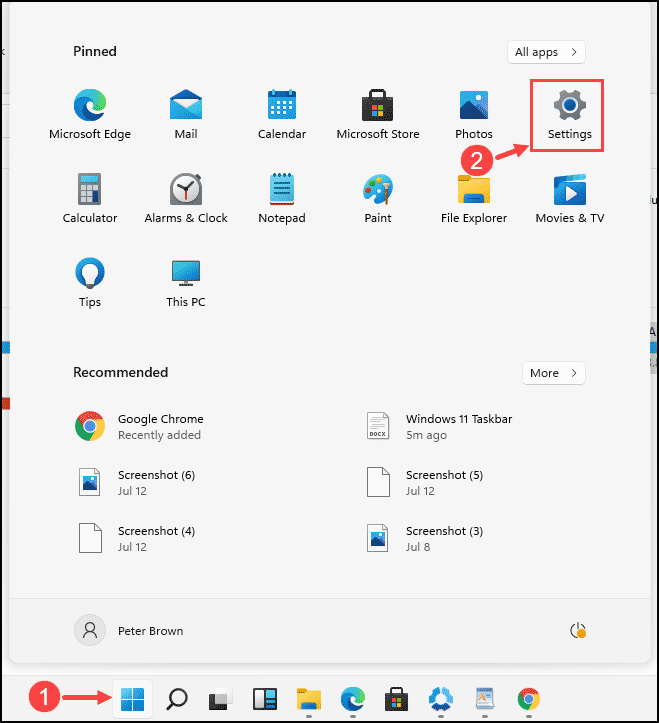Open Screenshot (6) from Jul 12
659x723 pixels.
click(136, 482)
